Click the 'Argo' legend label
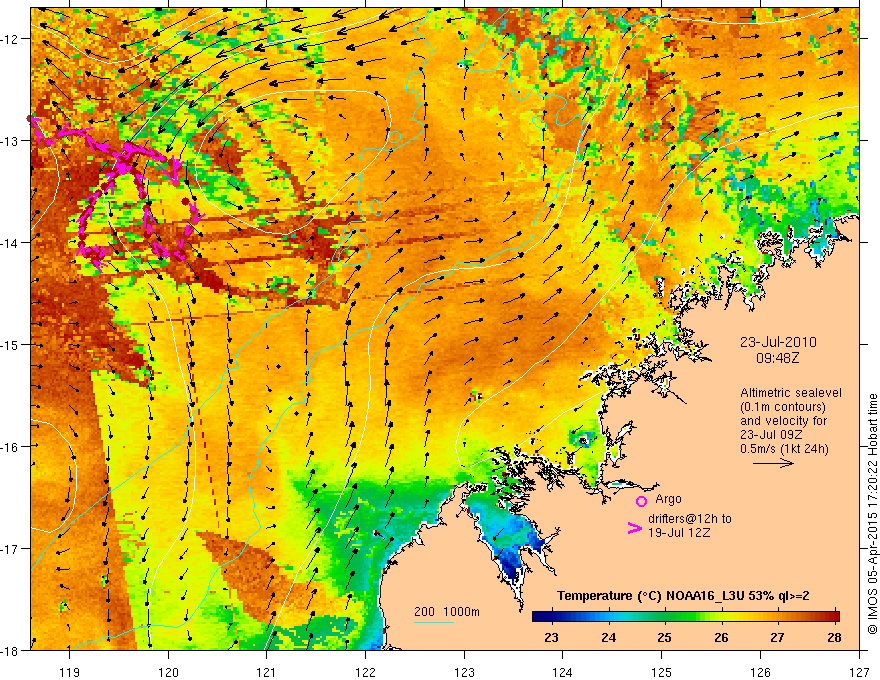Screen dimensions: 880x680 668,499
